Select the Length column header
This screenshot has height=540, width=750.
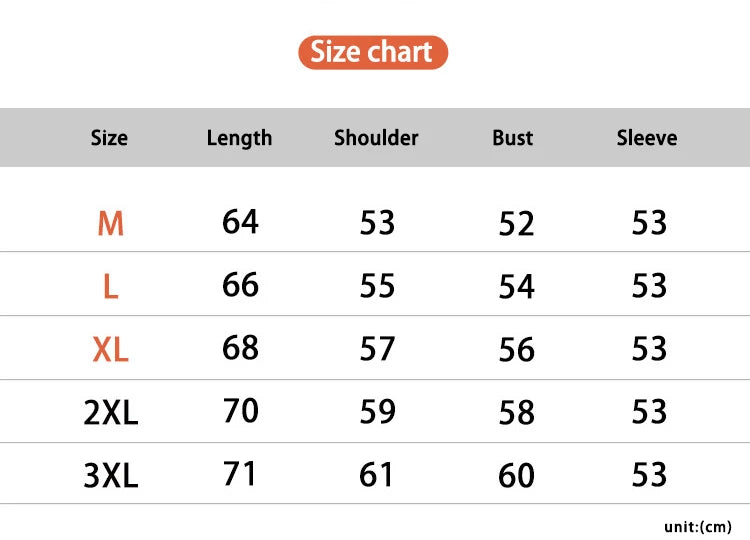(239, 139)
